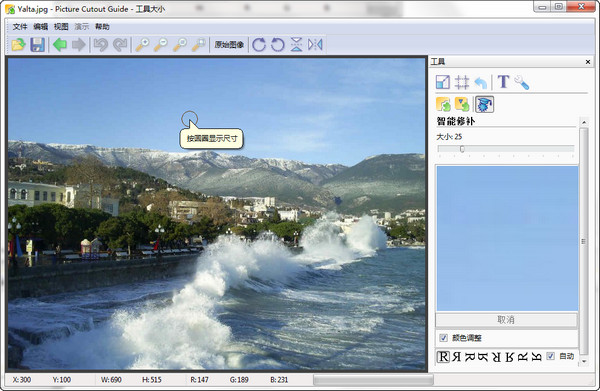Click the tools panel scroll down arrow
Image resolution: width=600 pixels, height=391 pixels.
(x=584, y=361)
